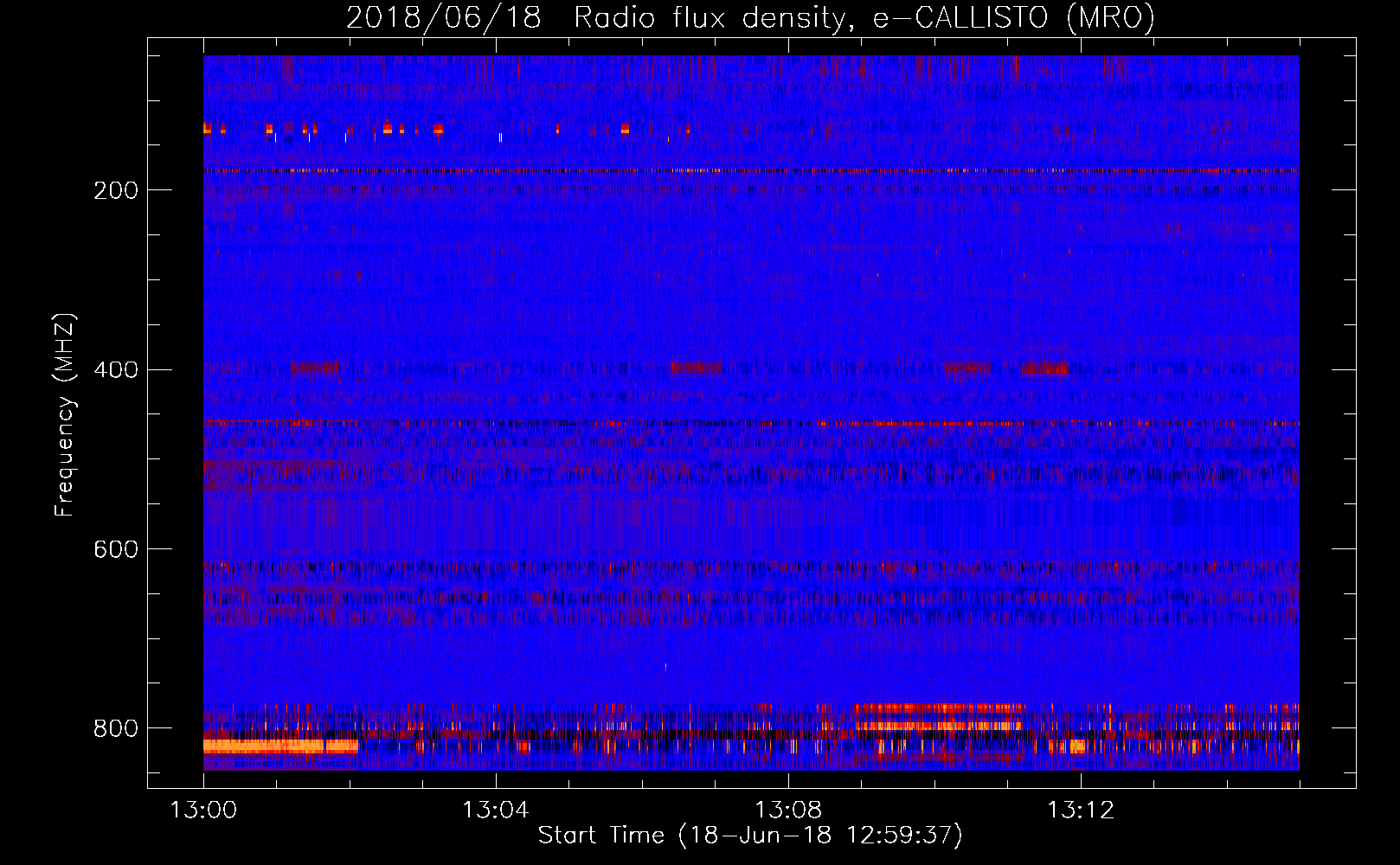Image resolution: width=1400 pixels, height=865 pixels.
Task: Click the bright yellow burst near 820 MHz at 13:00
Action: pyautogui.click(x=280, y=746)
